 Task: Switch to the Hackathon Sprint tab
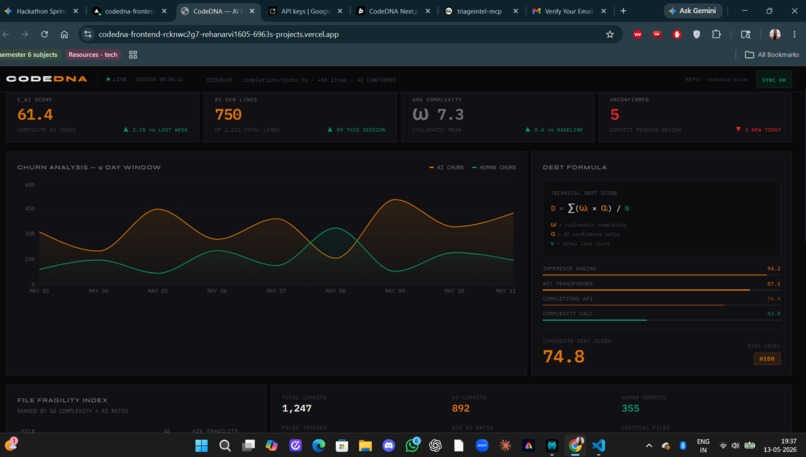coord(40,11)
